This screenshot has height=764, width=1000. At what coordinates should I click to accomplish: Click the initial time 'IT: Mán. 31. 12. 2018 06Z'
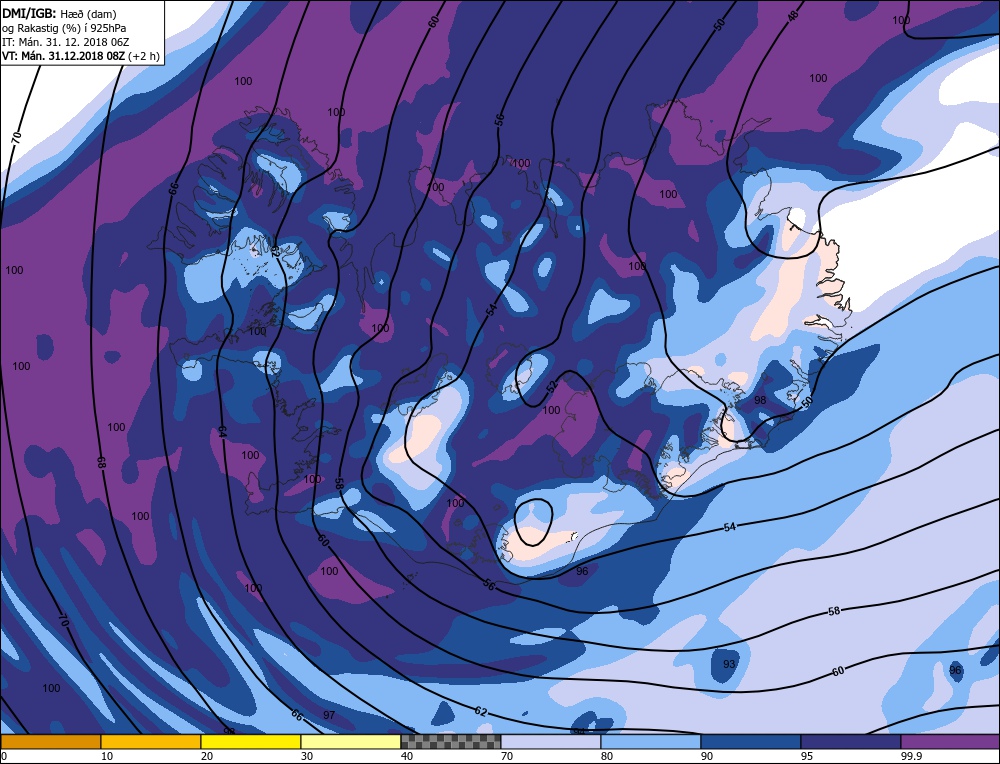66,42
